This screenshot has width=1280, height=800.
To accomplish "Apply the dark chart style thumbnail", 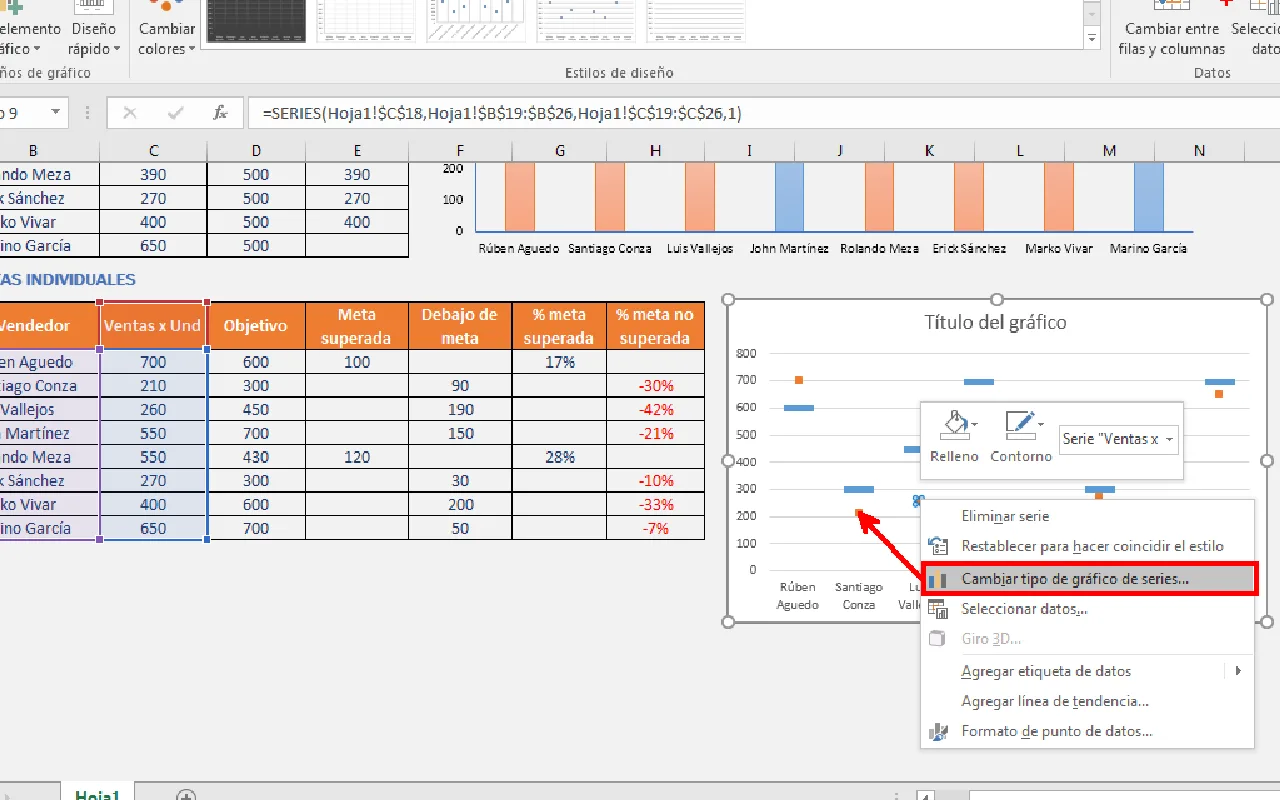I will point(256,21).
